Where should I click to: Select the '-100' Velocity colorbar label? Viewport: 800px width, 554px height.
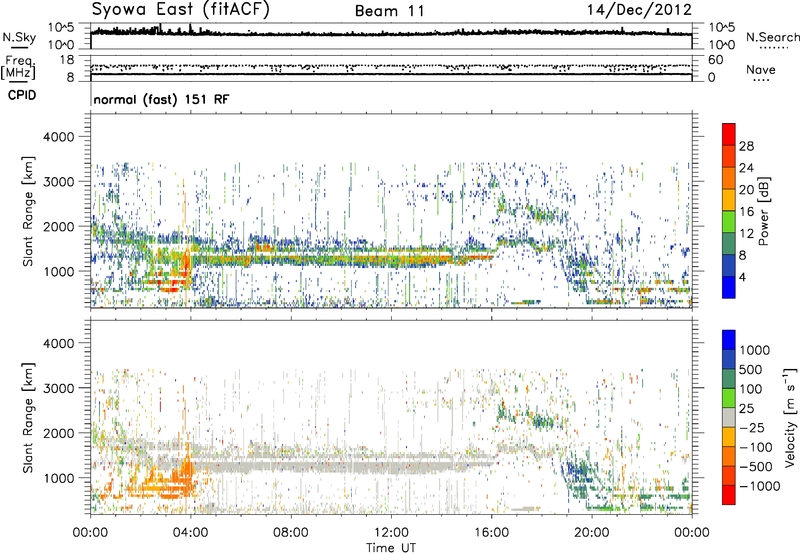pos(755,447)
